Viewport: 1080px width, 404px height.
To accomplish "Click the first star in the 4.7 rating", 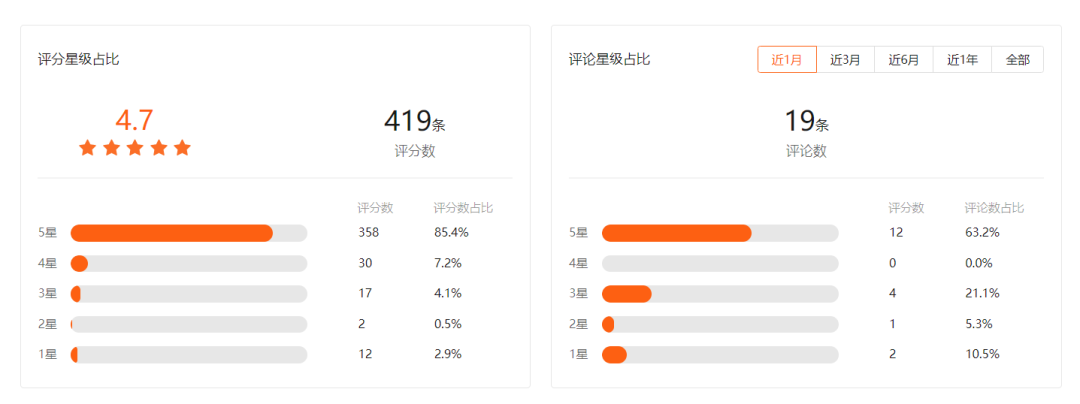I will 88,148.
